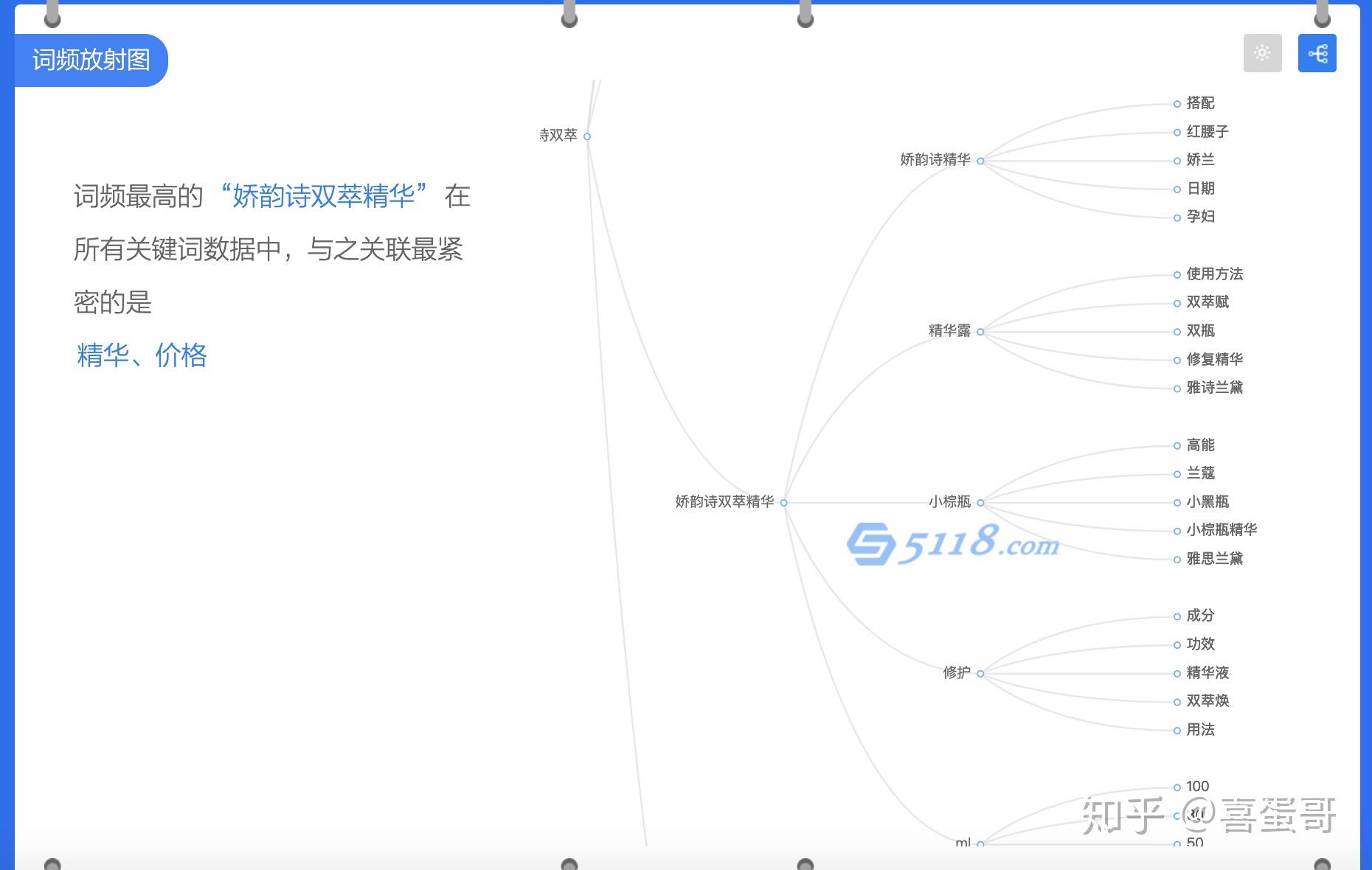
Task: Collapse the 娇韵诗精华 branch node
Action: point(980,161)
